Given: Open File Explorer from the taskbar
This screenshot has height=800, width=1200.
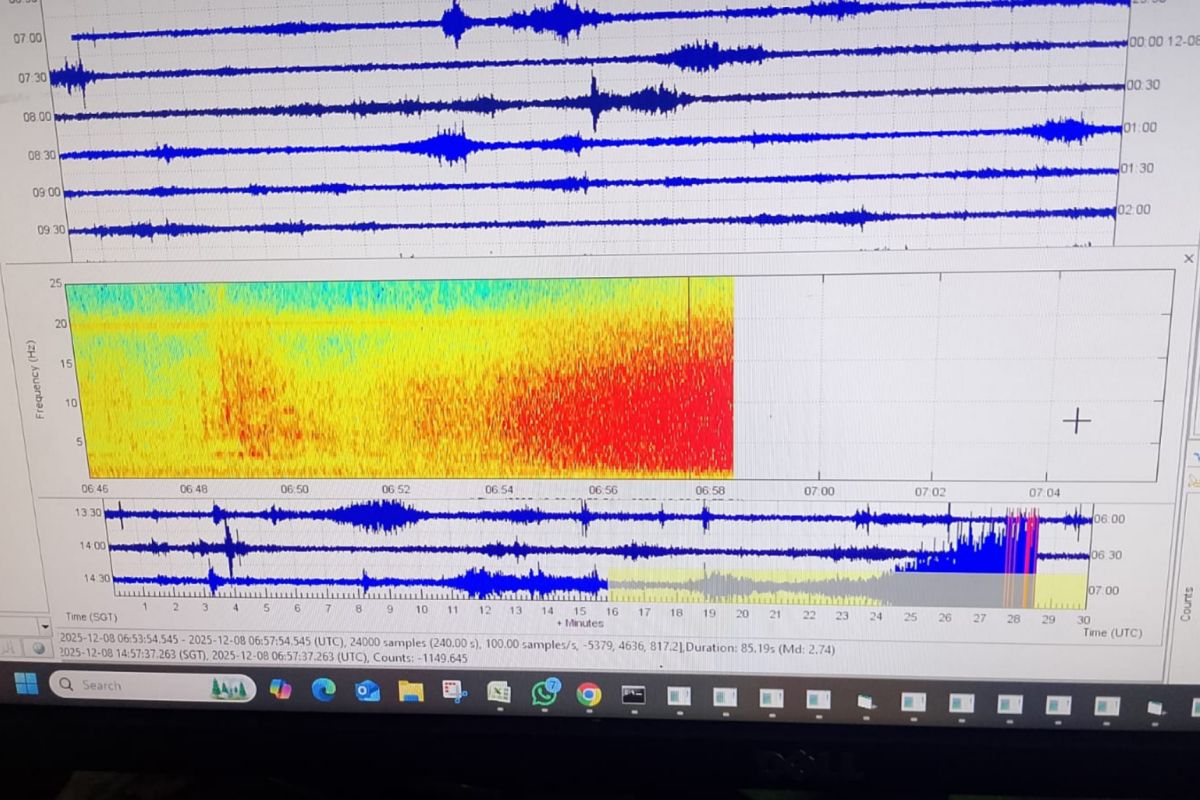Looking at the screenshot, I should tap(410, 691).
